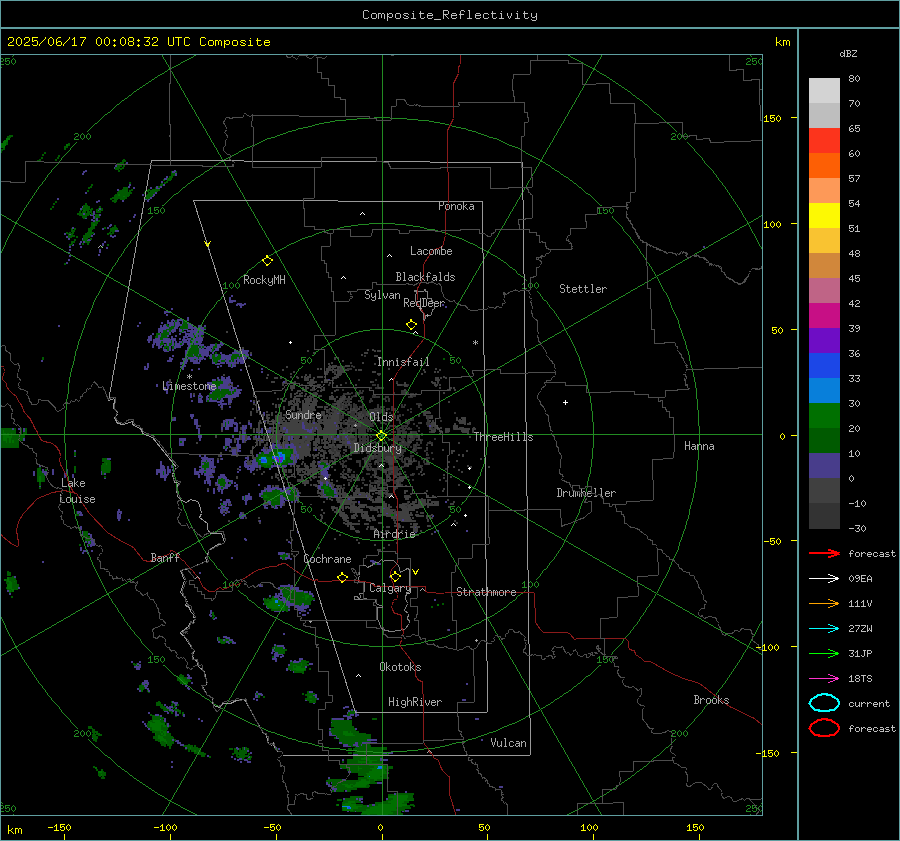900x841 pixels.
Task: Click the yellow diamond marker above Calgary
Action: [395, 576]
